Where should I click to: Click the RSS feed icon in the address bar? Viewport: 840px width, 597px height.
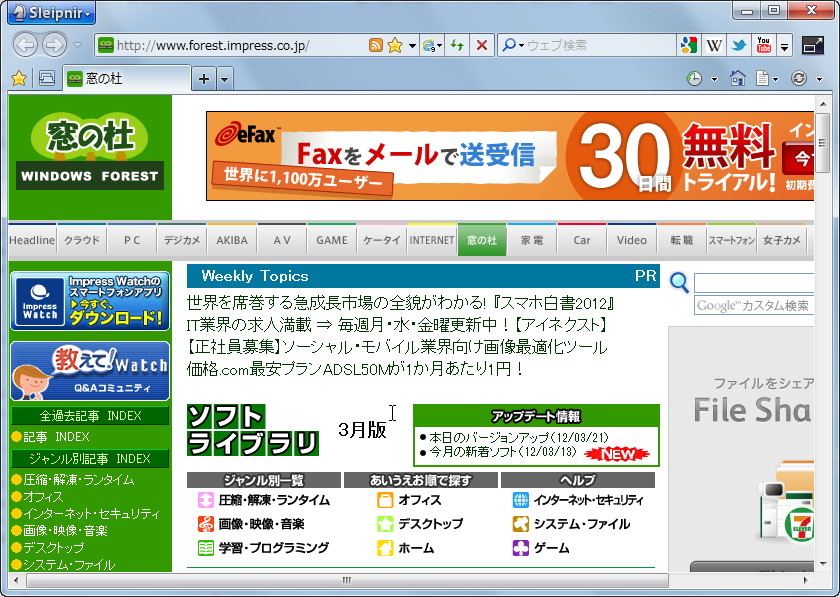pyautogui.click(x=375, y=45)
